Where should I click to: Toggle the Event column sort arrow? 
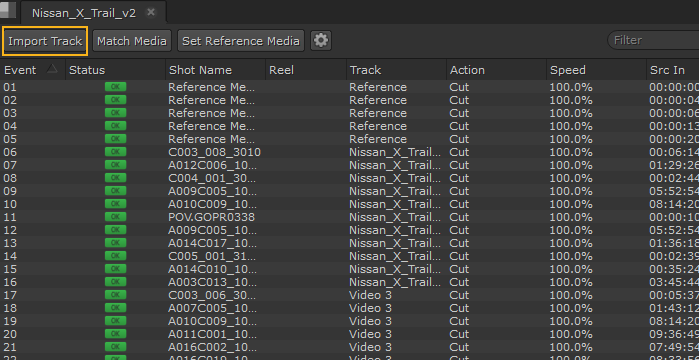[x=52, y=69]
